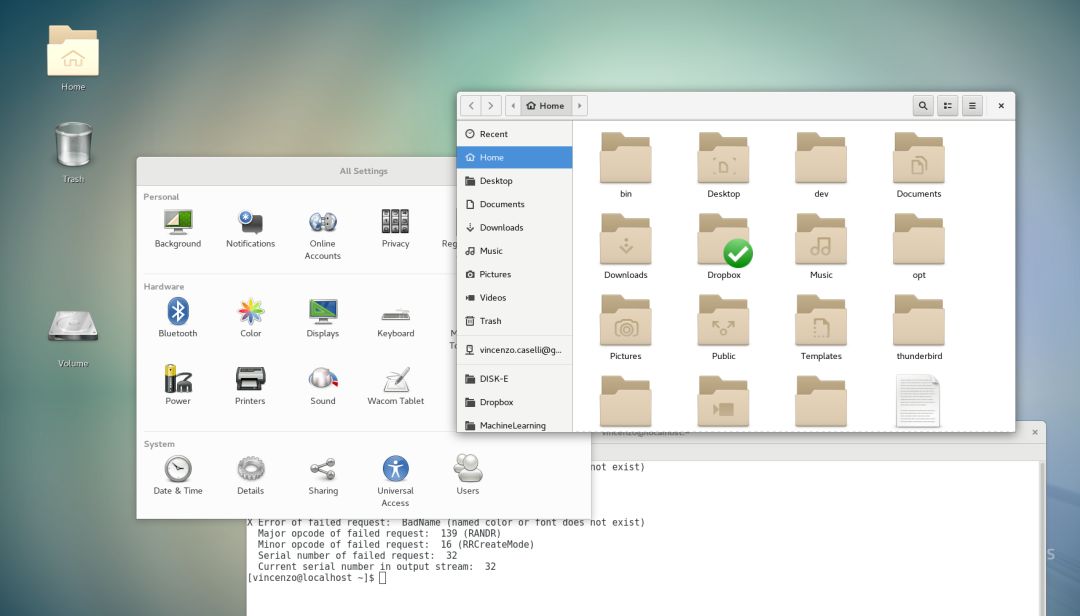Image resolution: width=1080 pixels, height=616 pixels.
Task: Open Date & Time settings
Action: [178, 475]
